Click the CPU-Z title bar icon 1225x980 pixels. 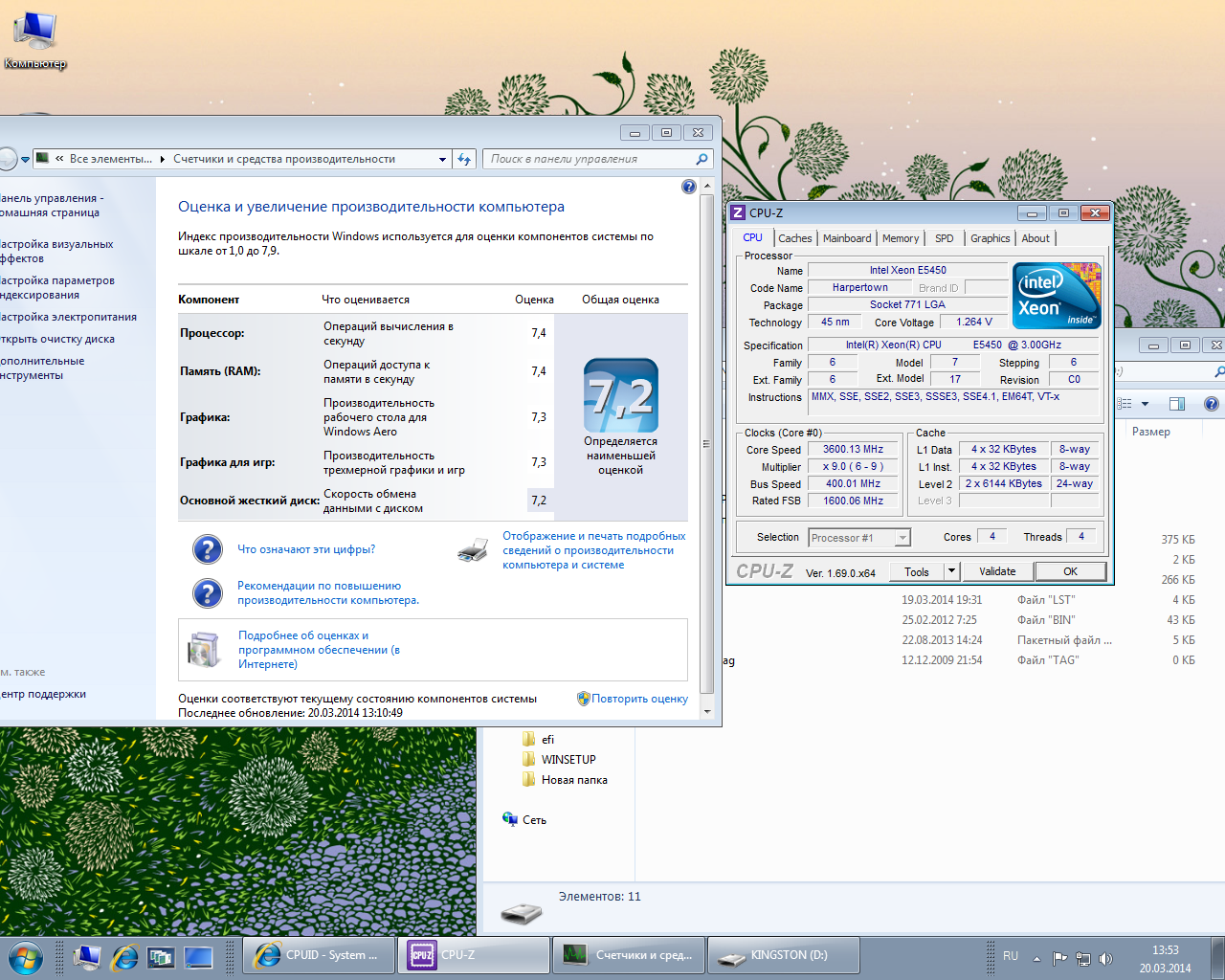pos(738,212)
